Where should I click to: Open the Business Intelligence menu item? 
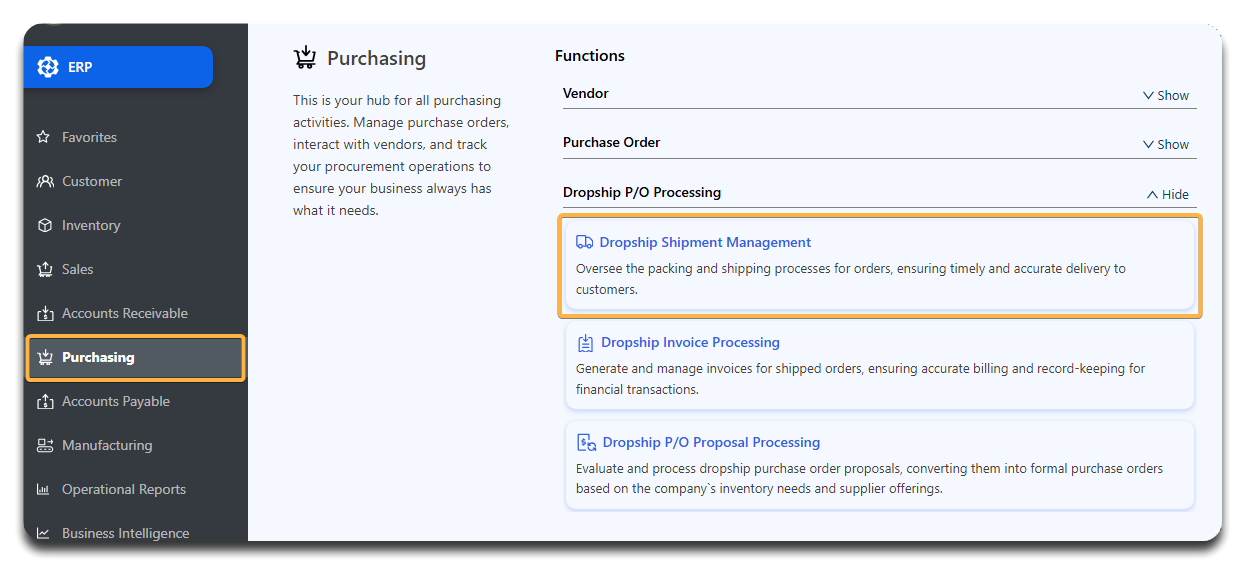pyautogui.click(x=125, y=533)
